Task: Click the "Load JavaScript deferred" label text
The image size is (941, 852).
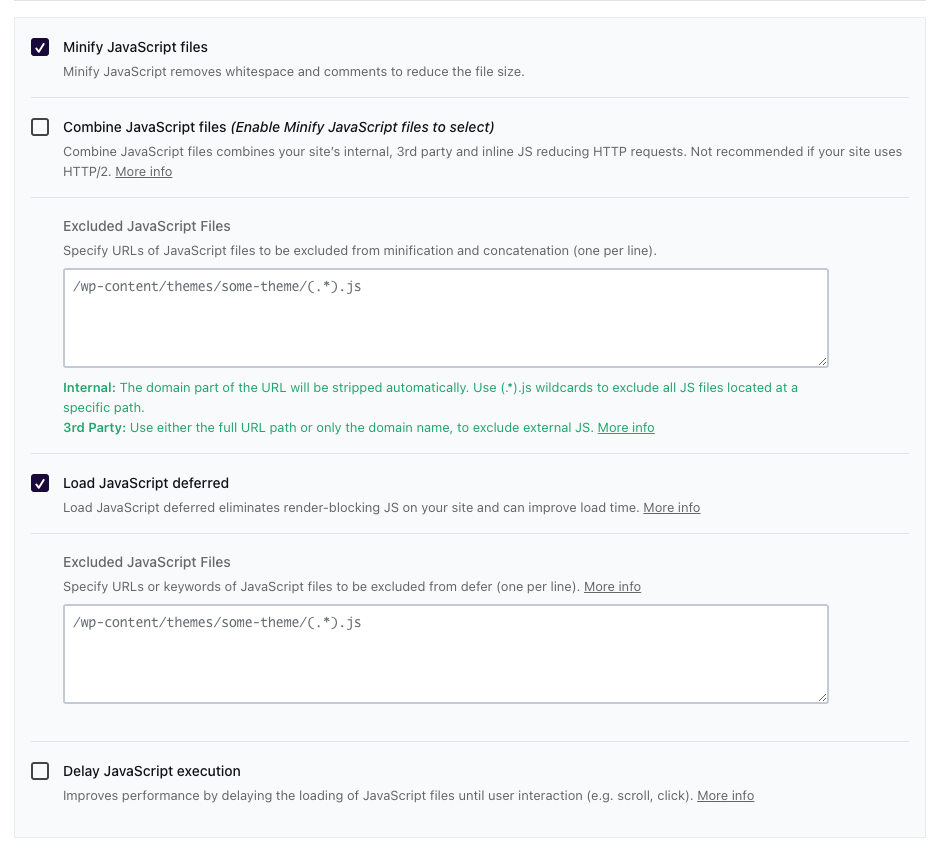Action: coord(146,483)
